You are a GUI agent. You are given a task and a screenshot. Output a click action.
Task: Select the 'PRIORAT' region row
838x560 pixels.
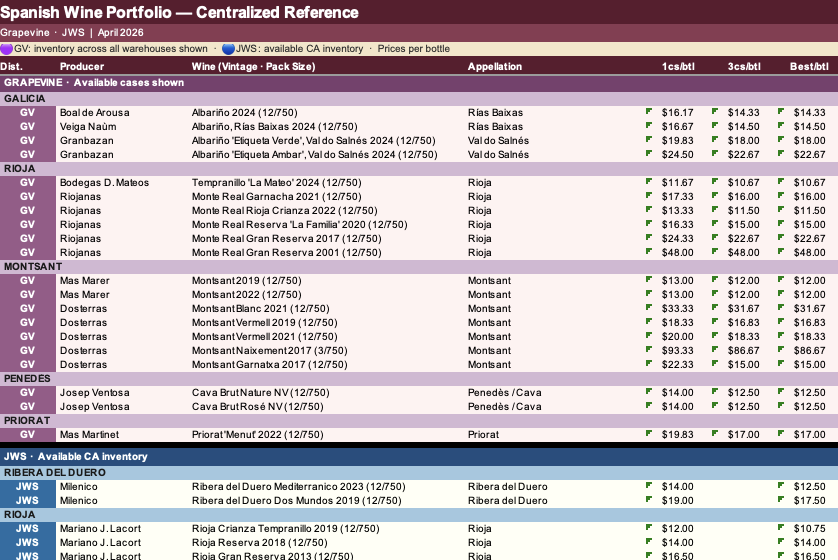coord(419,421)
